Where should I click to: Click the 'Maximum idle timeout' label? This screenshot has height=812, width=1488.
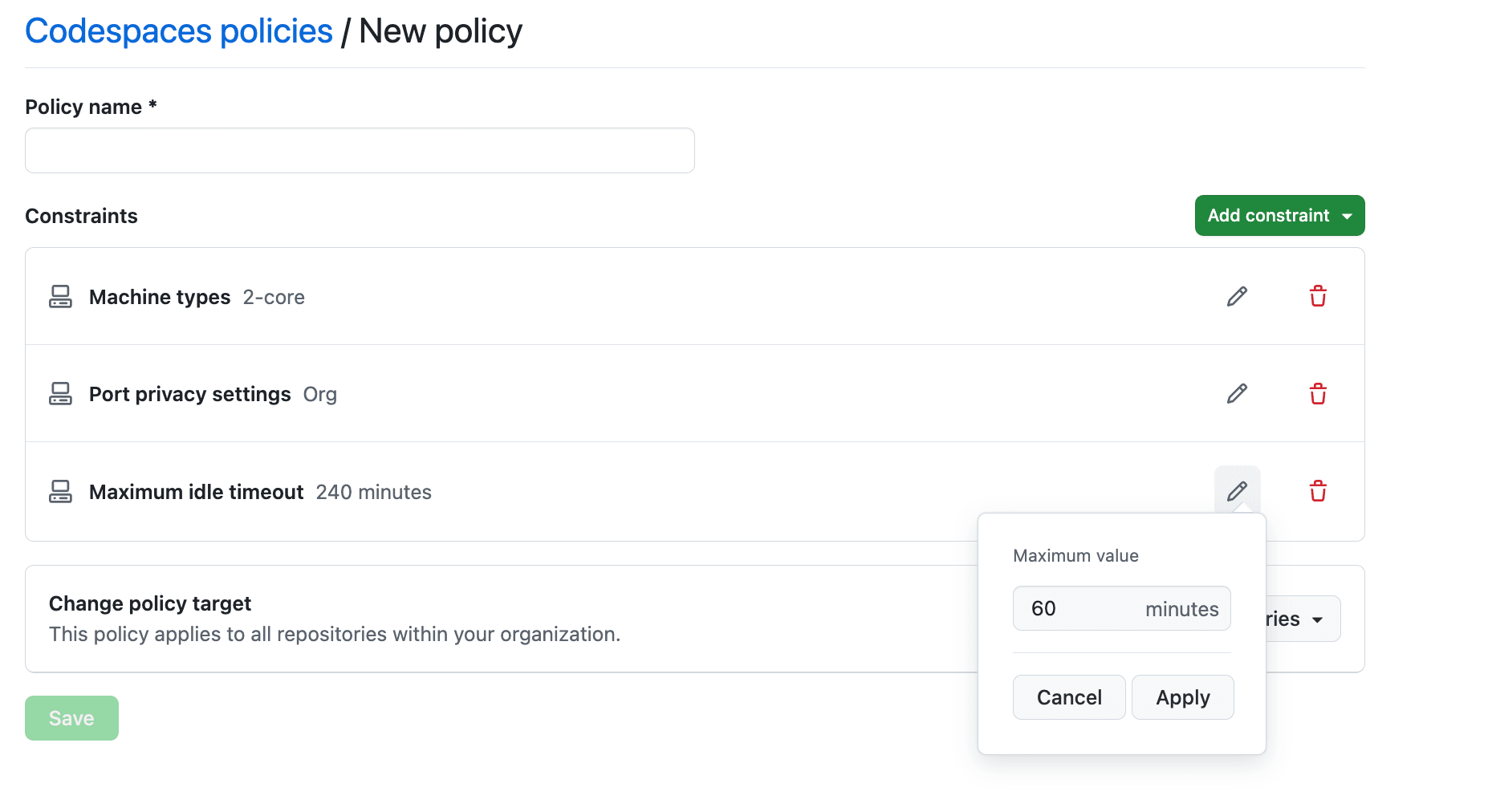click(x=197, y=492)
